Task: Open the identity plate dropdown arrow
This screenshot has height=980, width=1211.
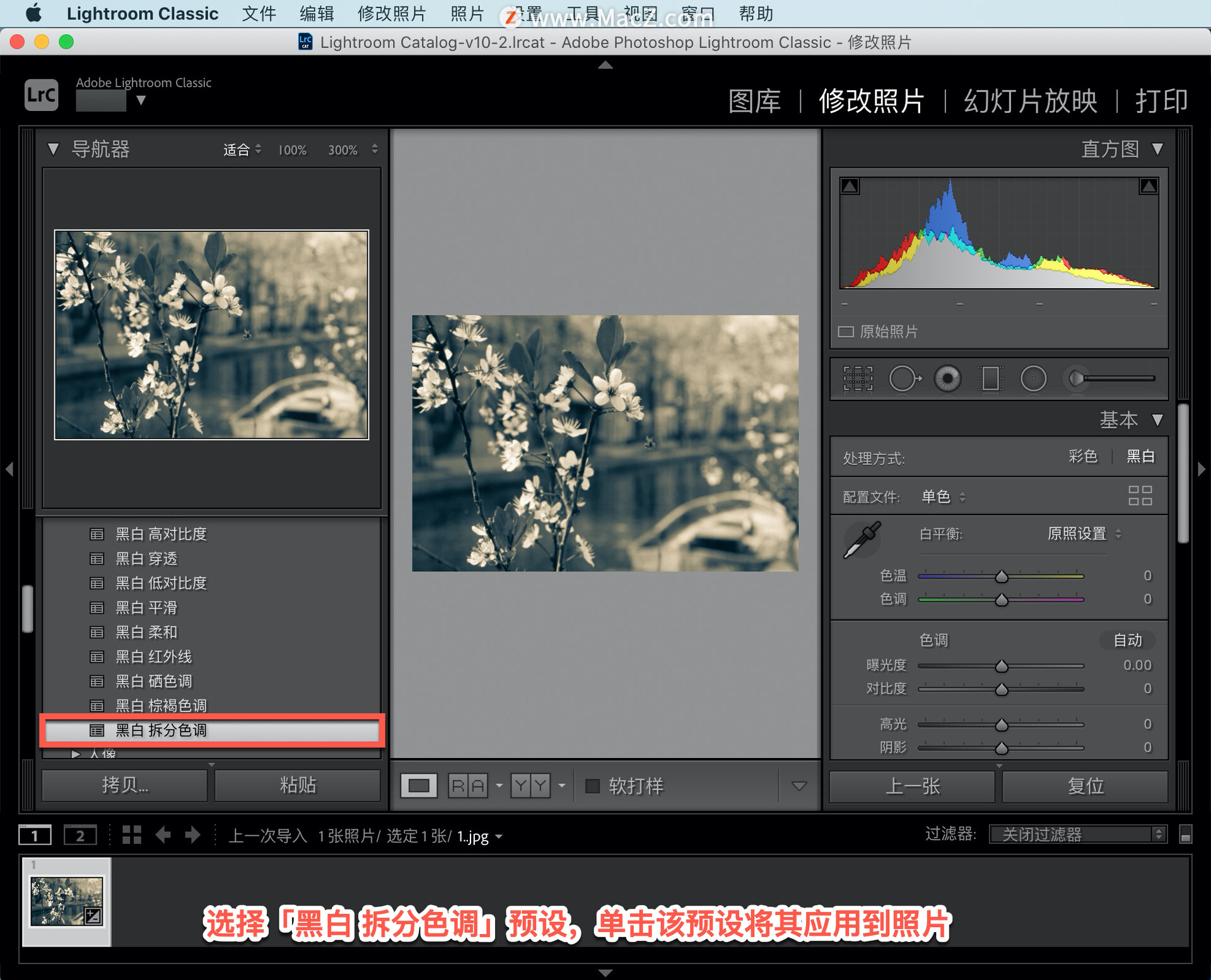Action: tap(141, 100)
